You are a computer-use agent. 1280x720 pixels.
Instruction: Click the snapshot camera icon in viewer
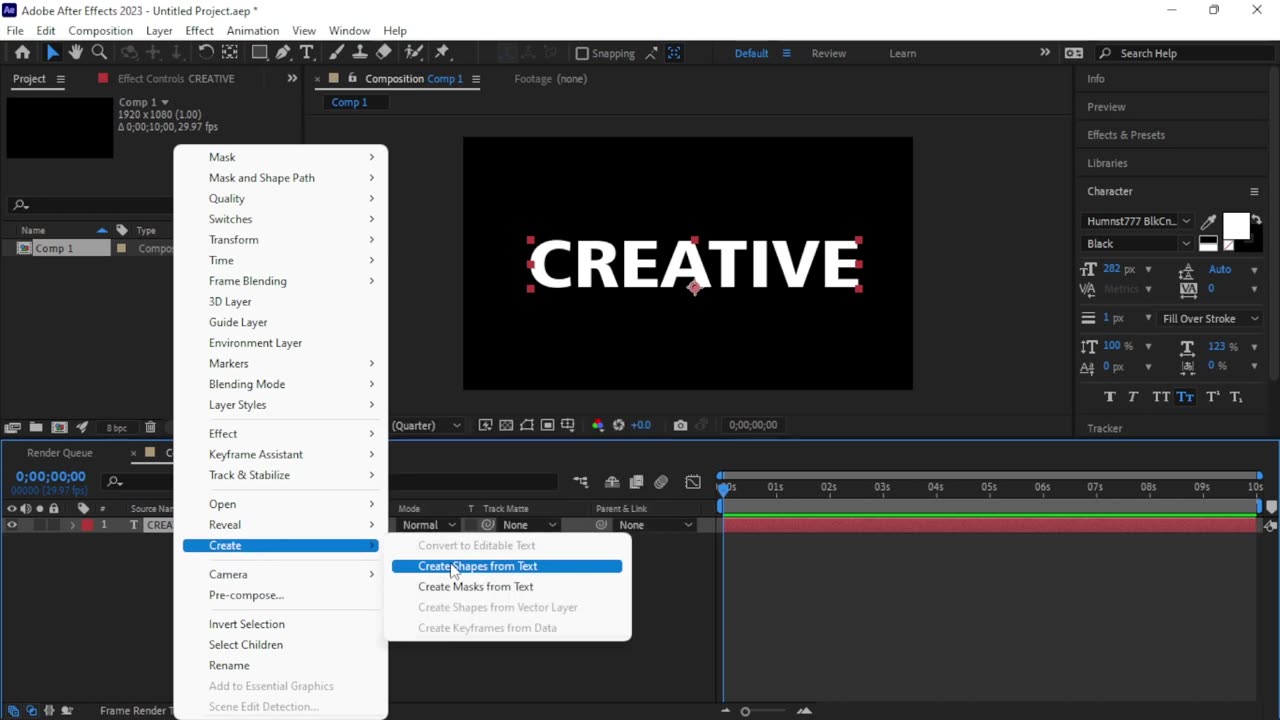[x=680, y=425]
